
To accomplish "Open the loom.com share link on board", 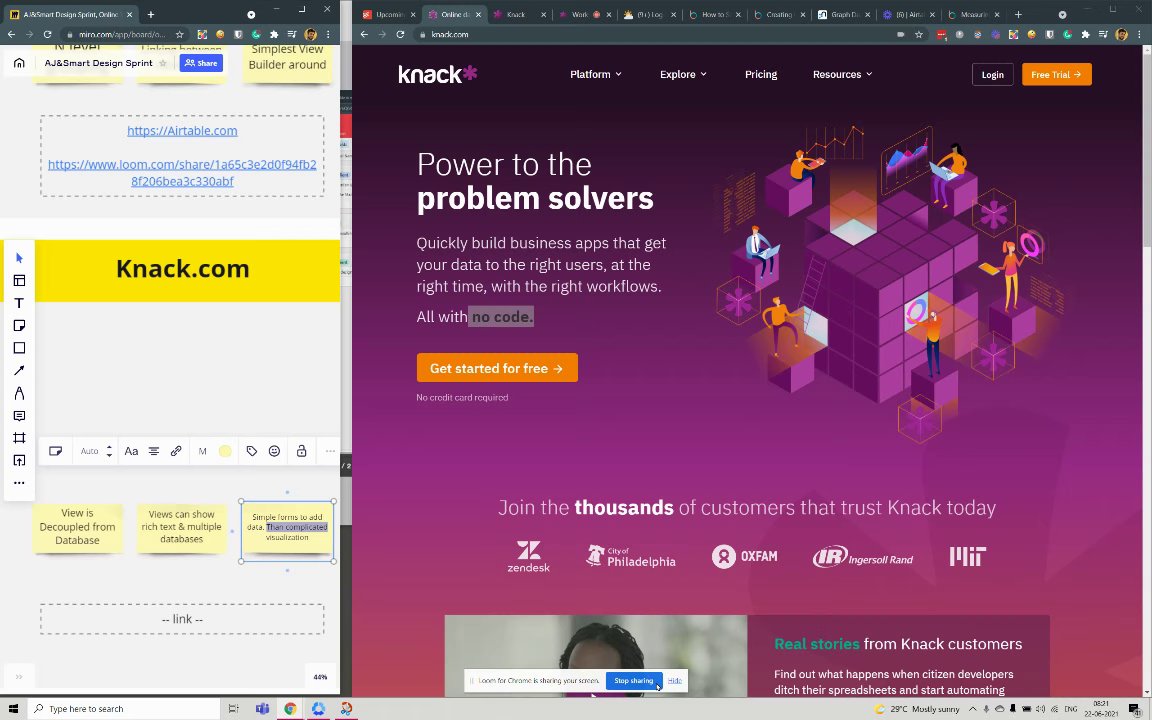I will 182,173.
